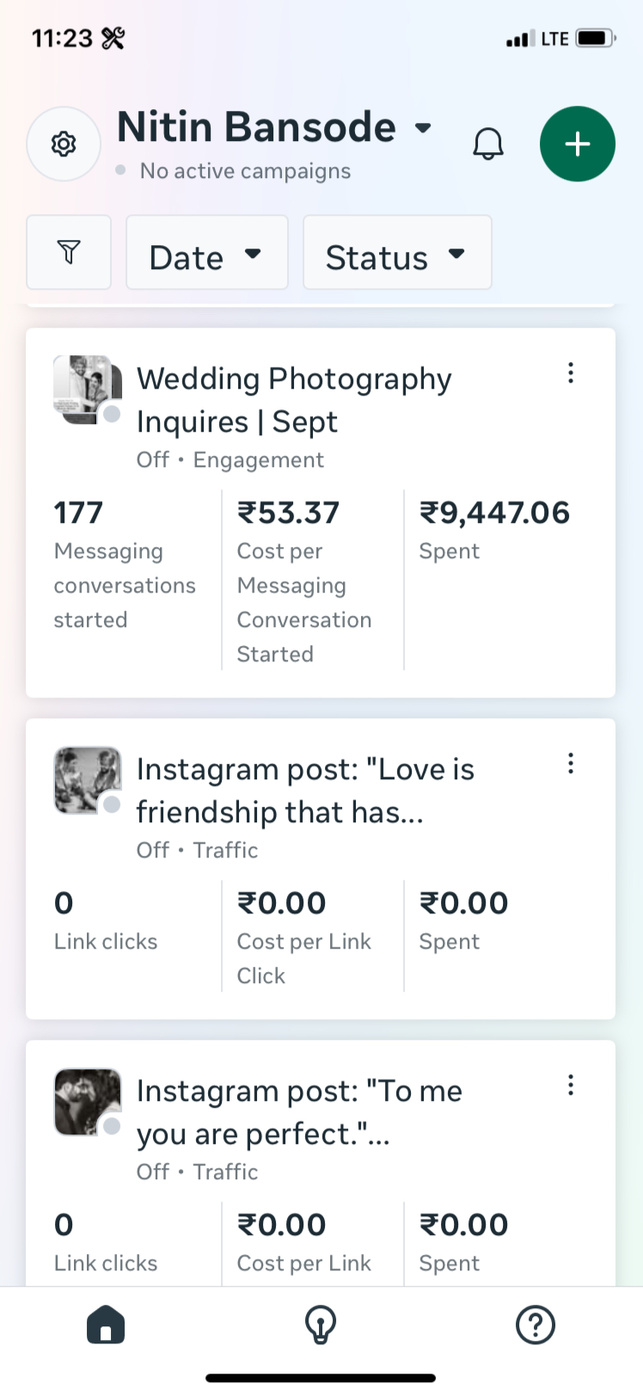Expand the Date dropdown filter
Image resolution: width=643 pixels, height=1396 pixels.
(206, 254)
